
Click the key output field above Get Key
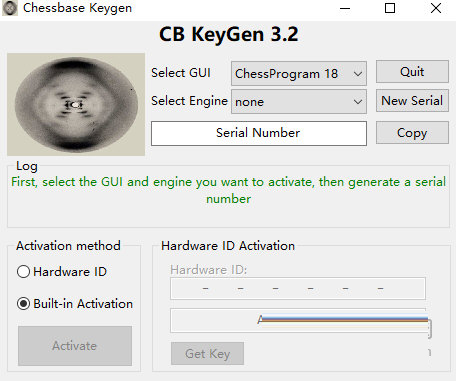coord(298,320)
